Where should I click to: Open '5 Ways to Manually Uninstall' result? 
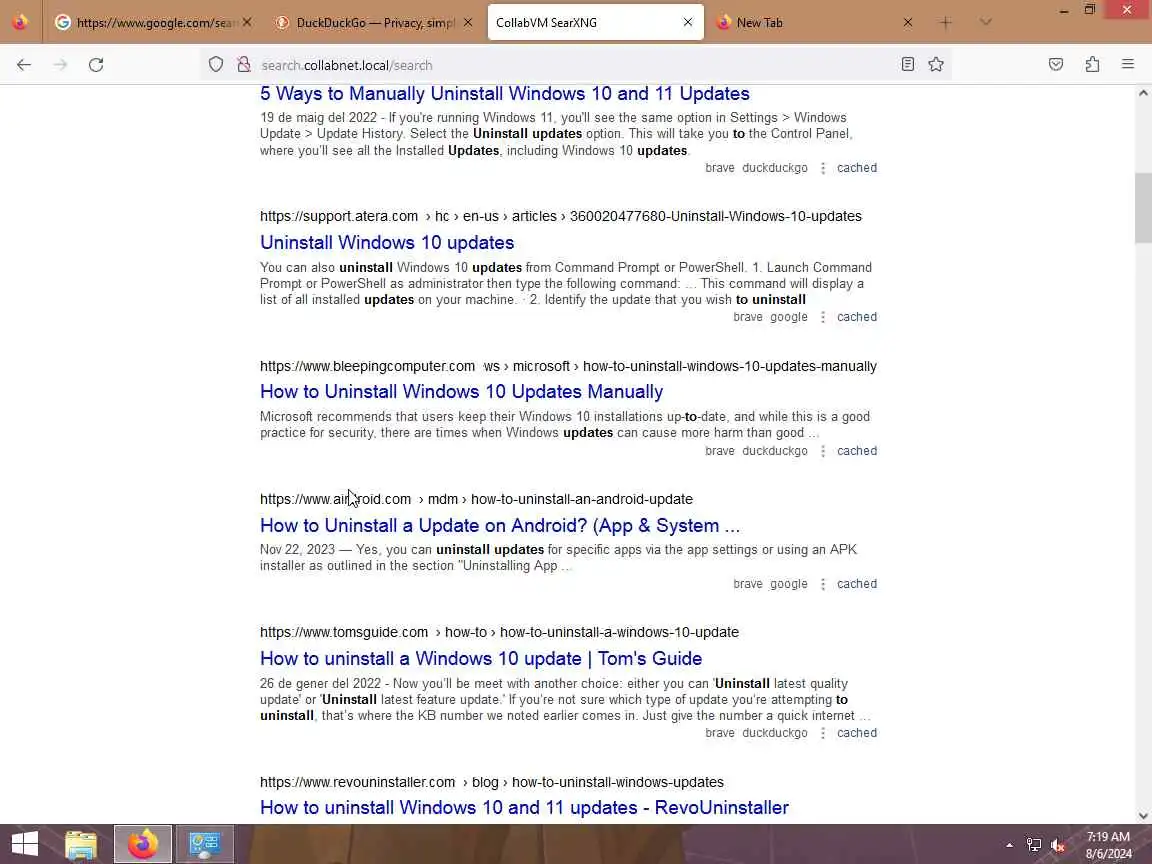pos(505,94)
